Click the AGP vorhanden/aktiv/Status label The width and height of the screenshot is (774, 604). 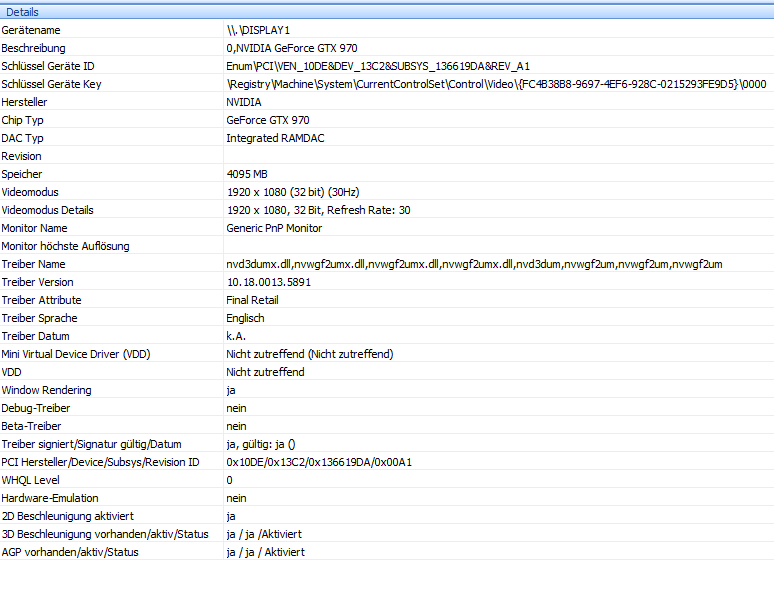point(70,553)
